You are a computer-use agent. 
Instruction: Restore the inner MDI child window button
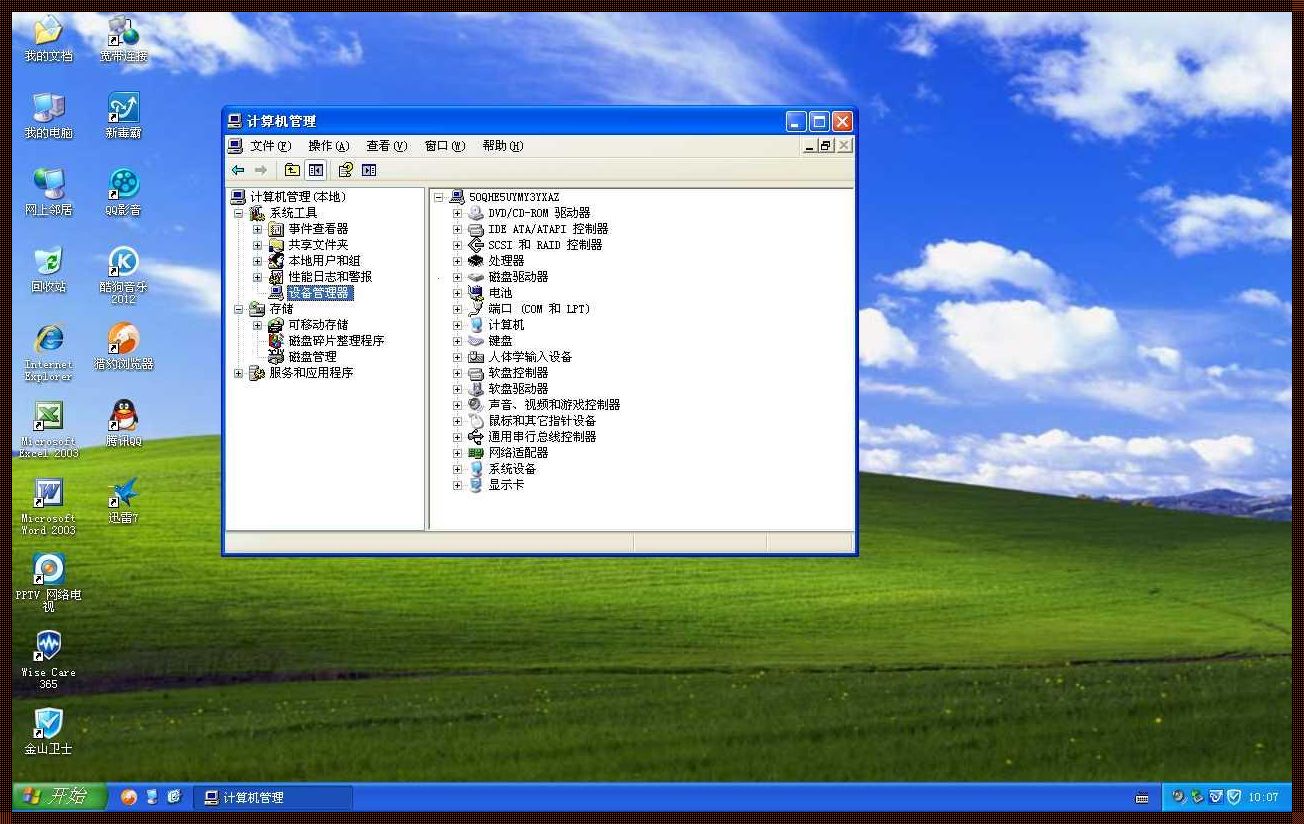tap(826, 146)
